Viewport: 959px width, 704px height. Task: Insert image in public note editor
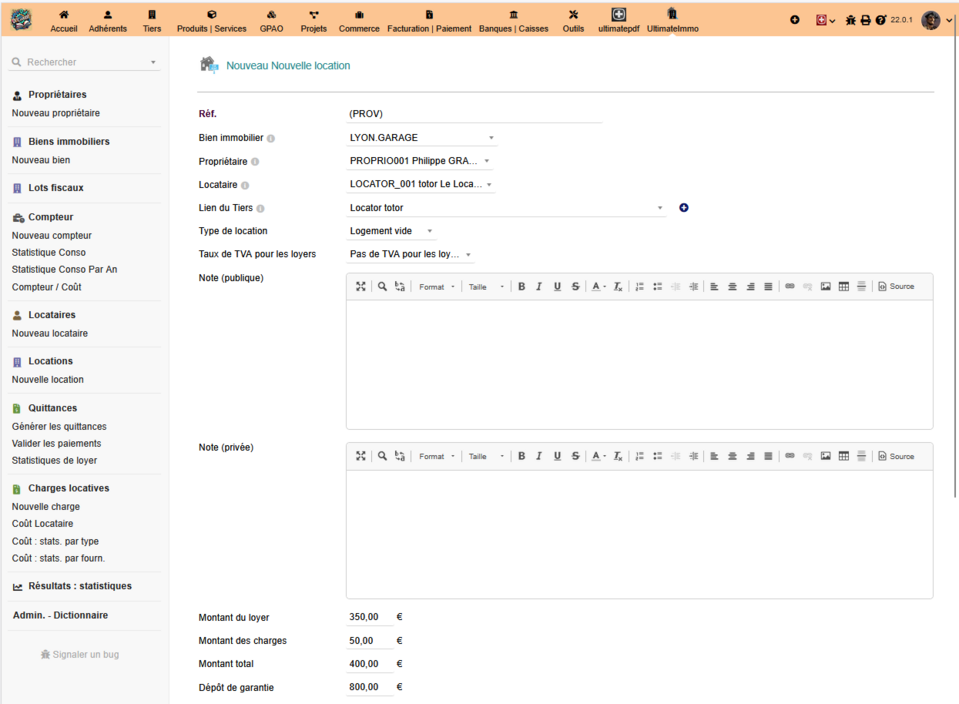[826, 287]
